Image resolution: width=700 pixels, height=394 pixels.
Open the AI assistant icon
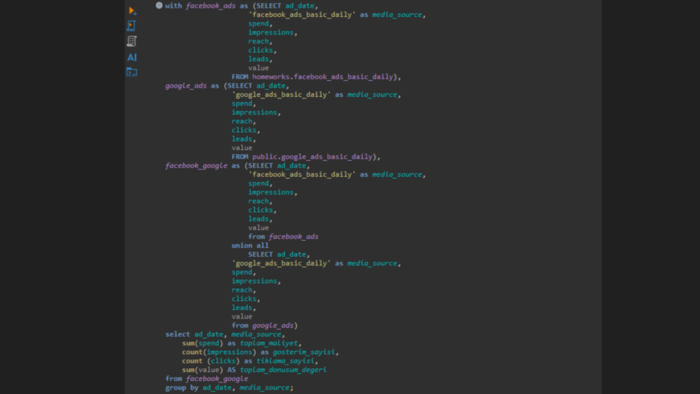(x=132, y=57)
